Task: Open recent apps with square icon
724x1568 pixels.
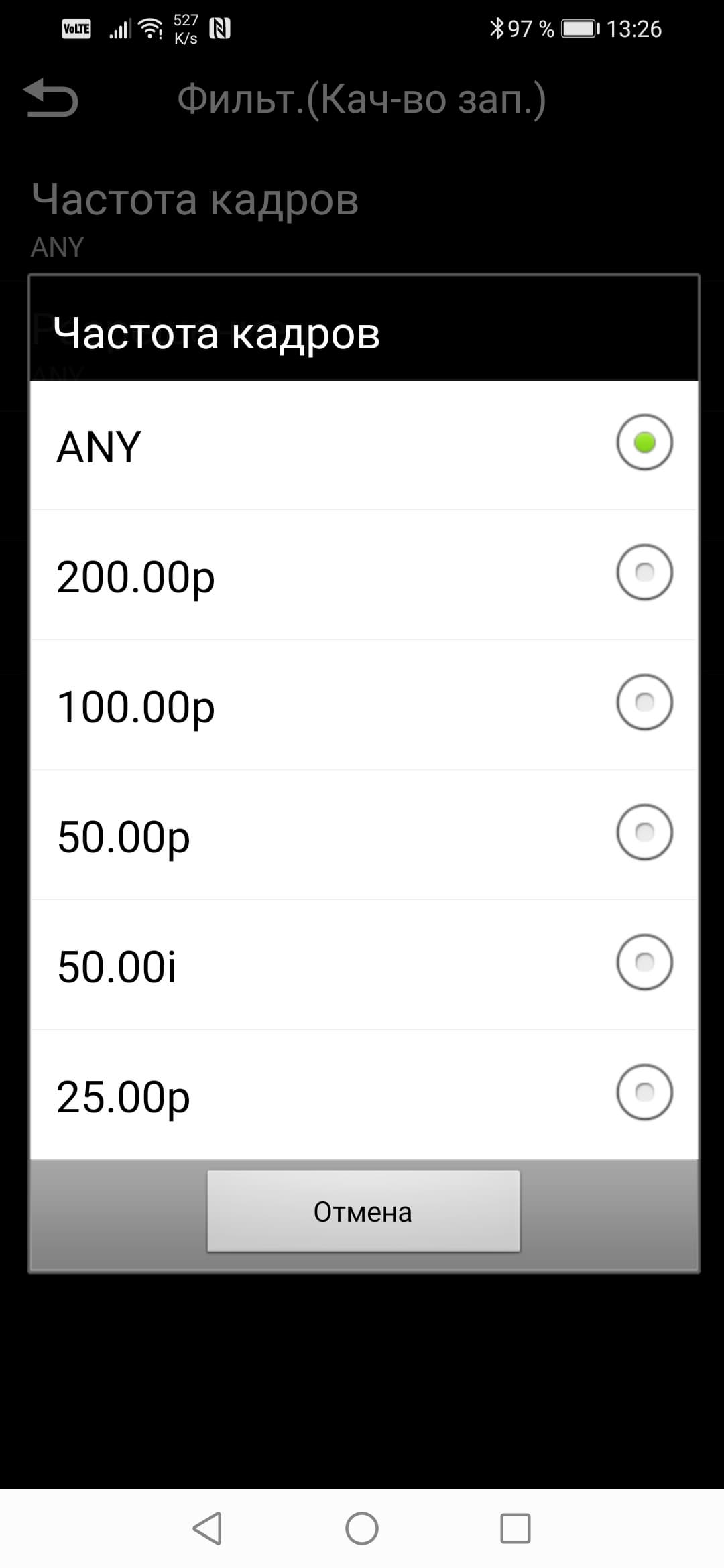Action: [515, 1528]
